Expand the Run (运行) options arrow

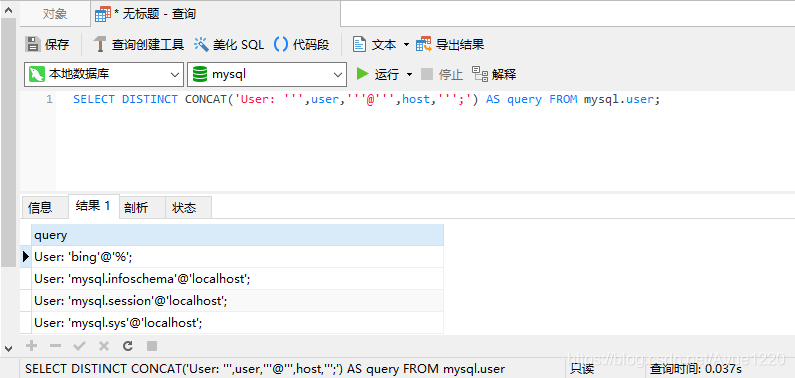[x=409, y=74]
